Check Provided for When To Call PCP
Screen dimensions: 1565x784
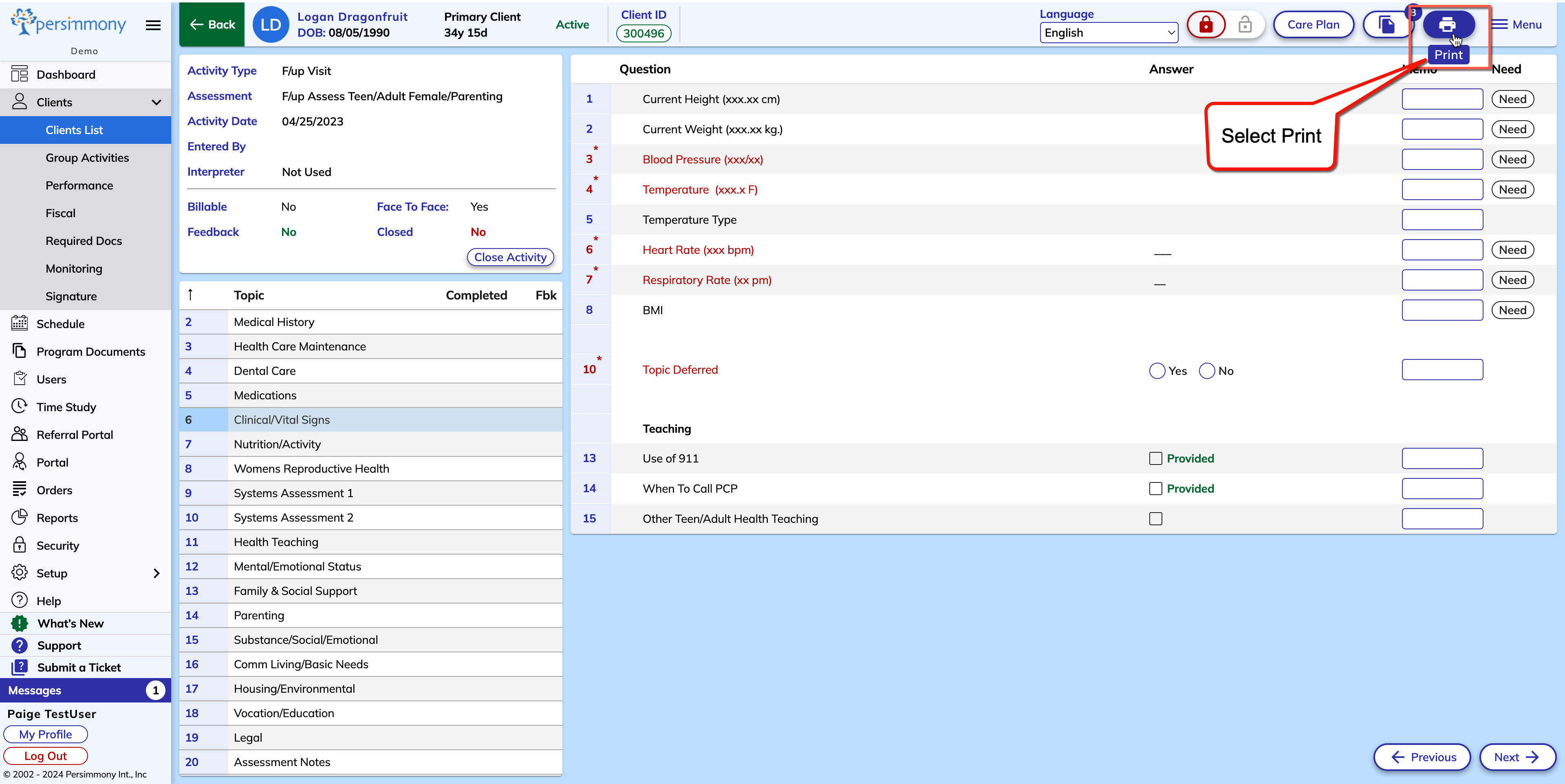(1155, 489)
